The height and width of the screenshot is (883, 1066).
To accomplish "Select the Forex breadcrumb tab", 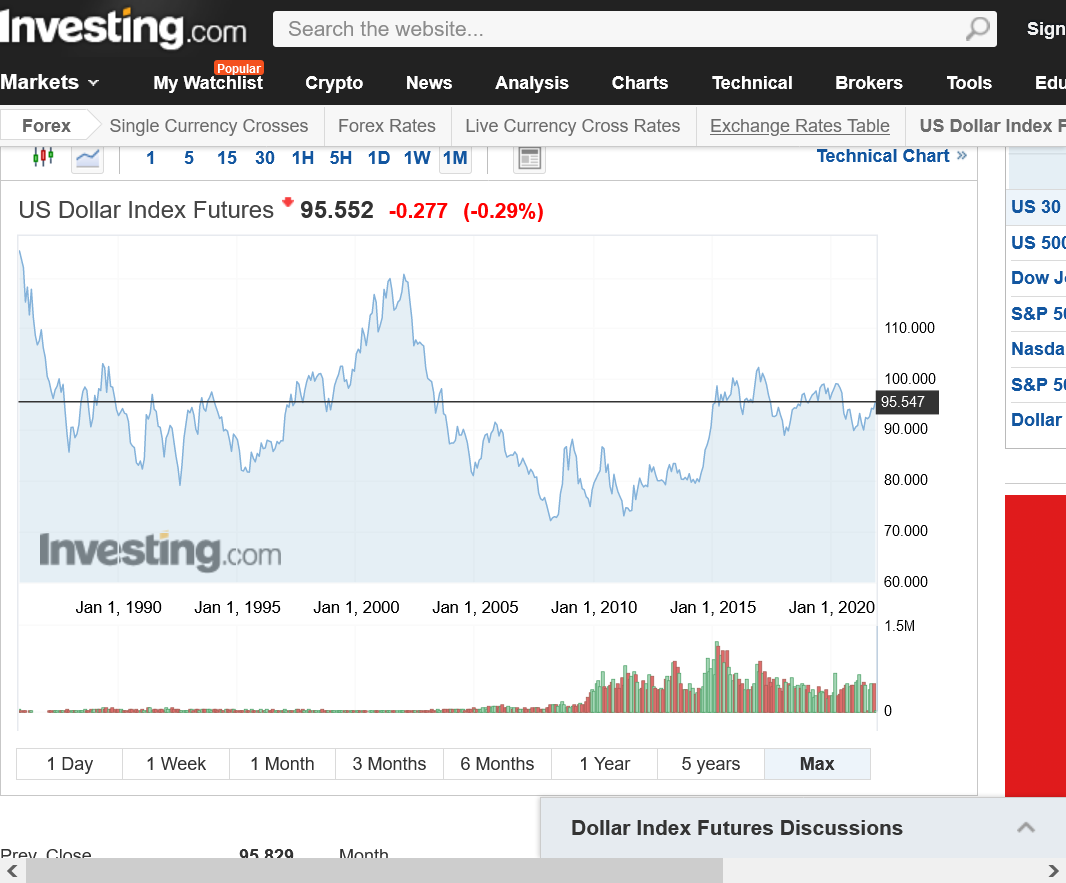I will [x=46, y=126].
